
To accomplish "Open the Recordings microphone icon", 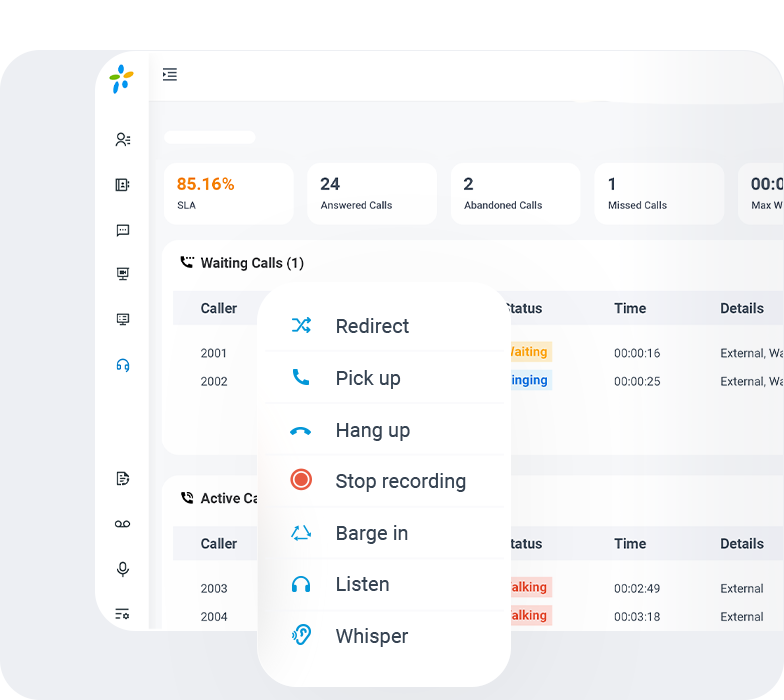I will coord(122,569).
